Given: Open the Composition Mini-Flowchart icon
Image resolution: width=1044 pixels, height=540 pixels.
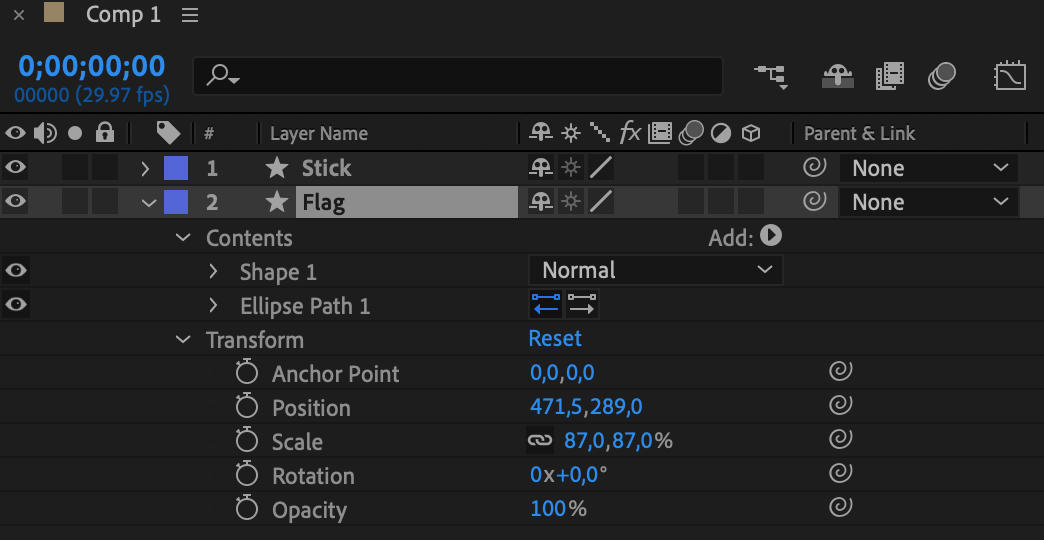Looking at the screenshot, I should (x=770, y=76).
